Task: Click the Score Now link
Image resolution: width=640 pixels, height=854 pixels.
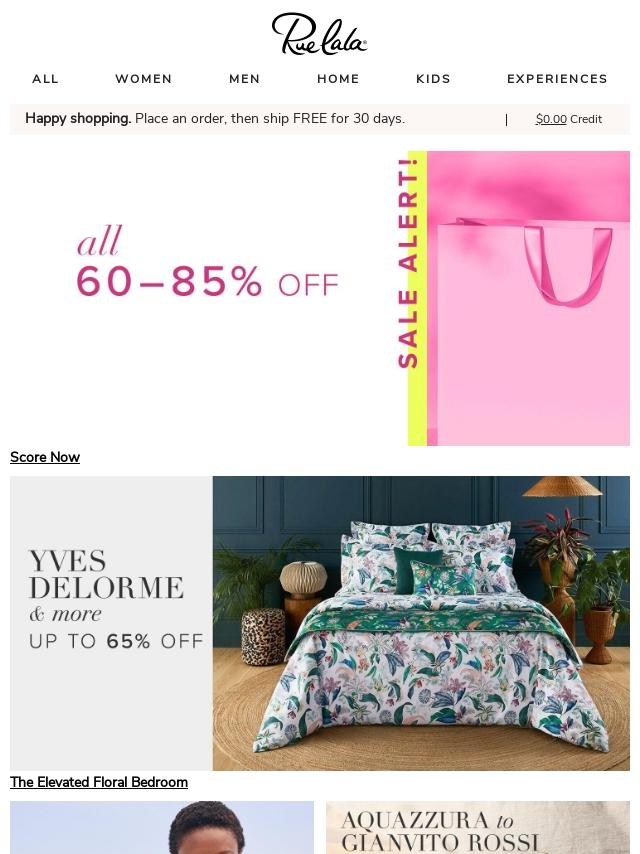Action: (45, 457)
